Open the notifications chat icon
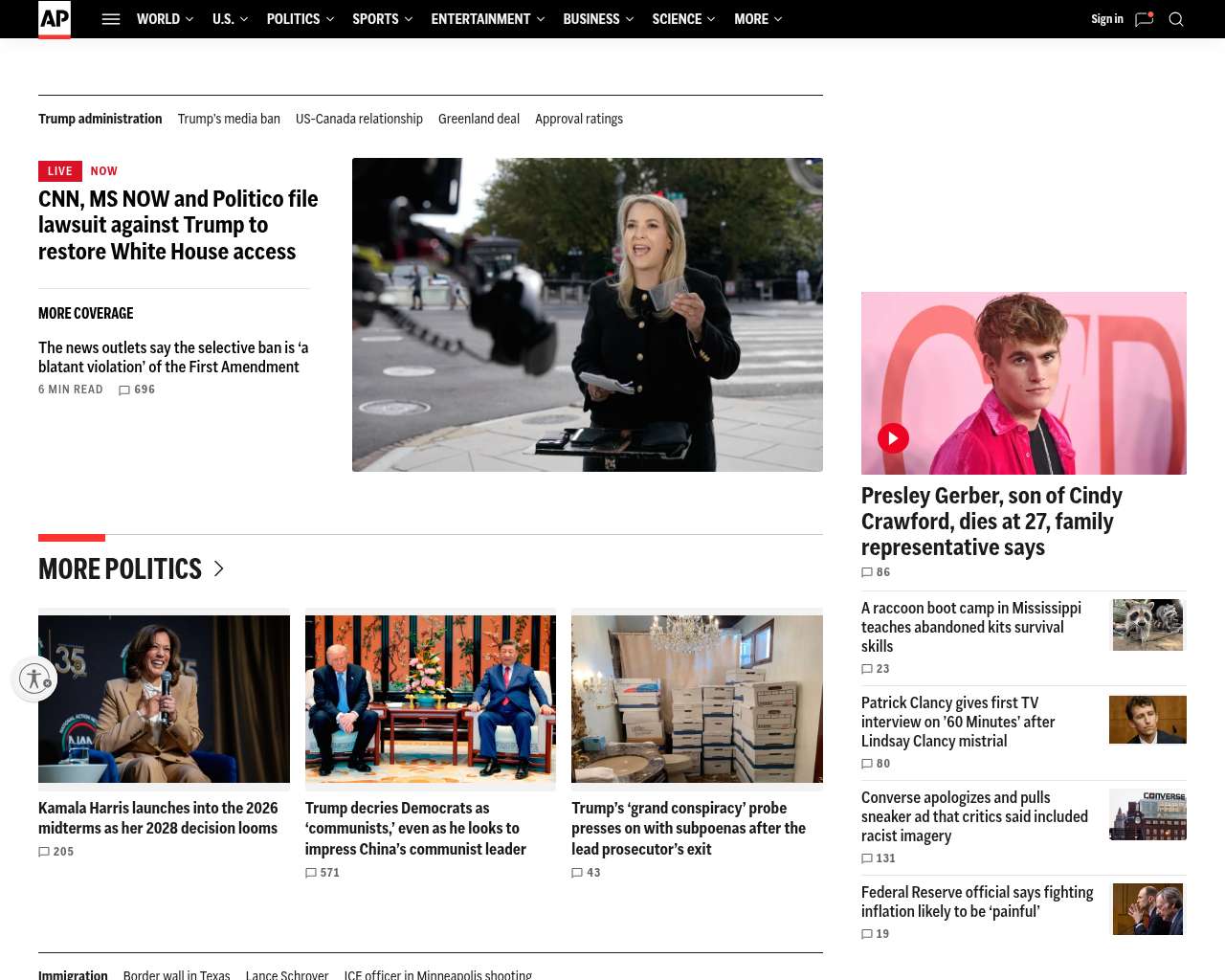 [1144, 19]
